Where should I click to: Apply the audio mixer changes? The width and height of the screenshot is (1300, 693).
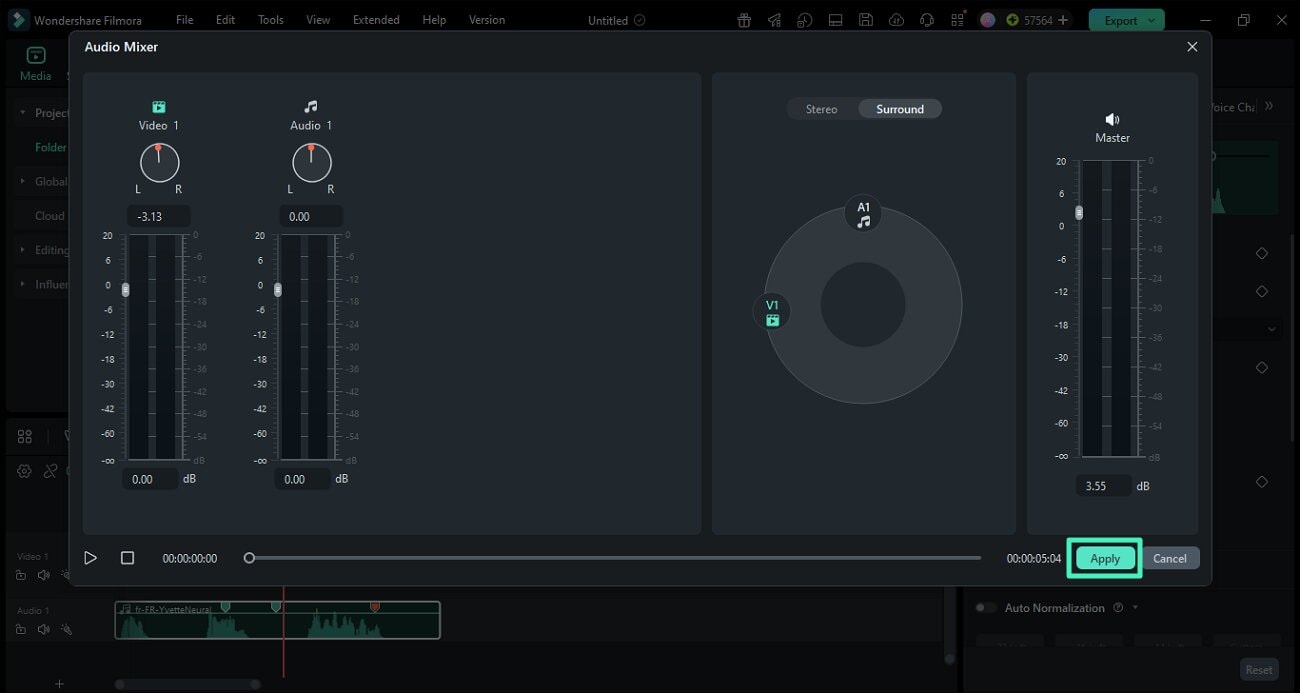[x=1105, y=559]
